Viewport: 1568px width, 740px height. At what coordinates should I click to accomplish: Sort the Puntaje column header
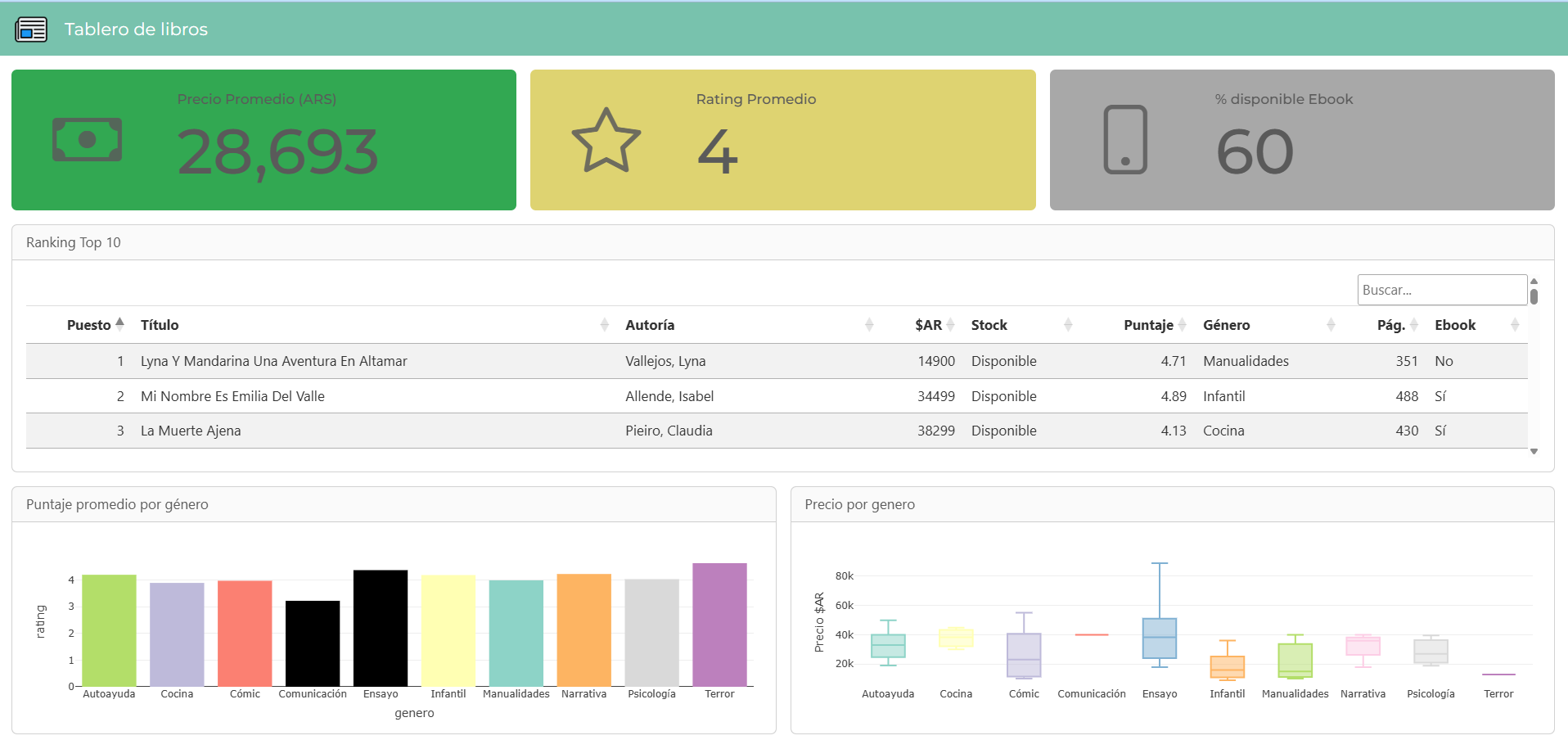pos(1182,325)
